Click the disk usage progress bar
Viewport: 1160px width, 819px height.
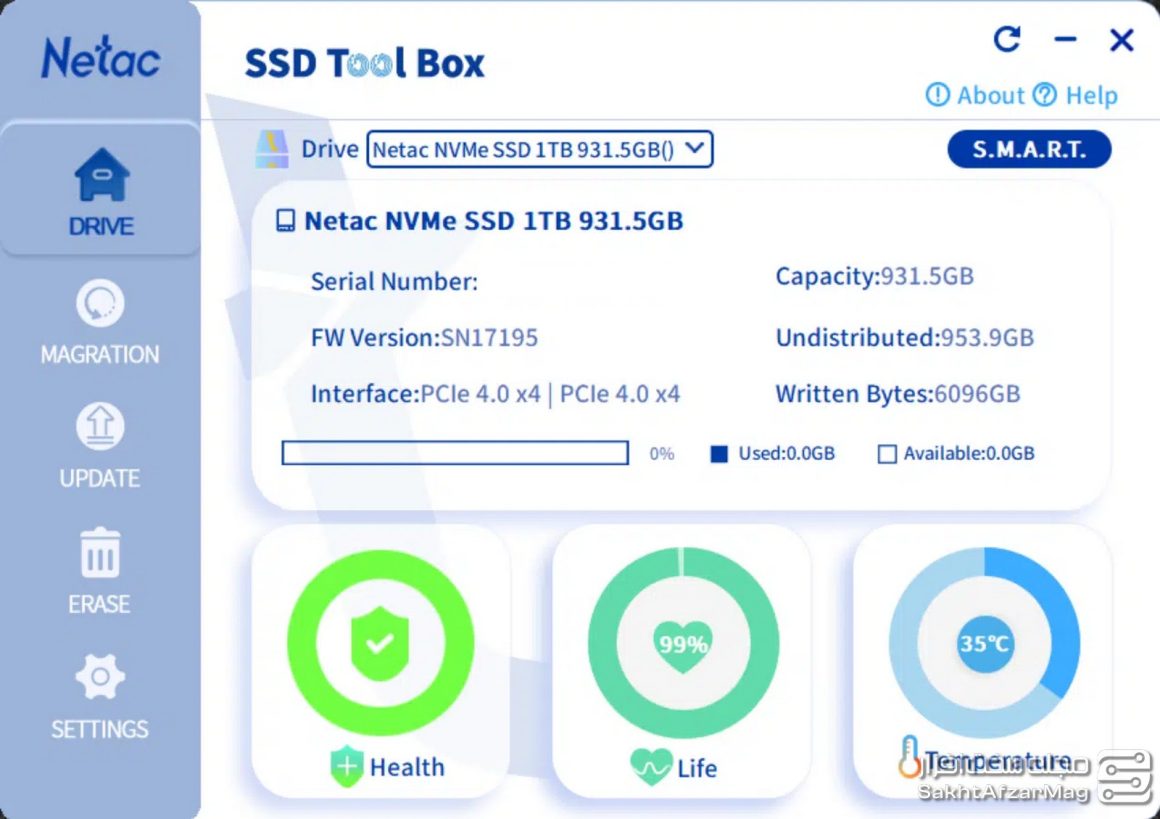(455, 454)
